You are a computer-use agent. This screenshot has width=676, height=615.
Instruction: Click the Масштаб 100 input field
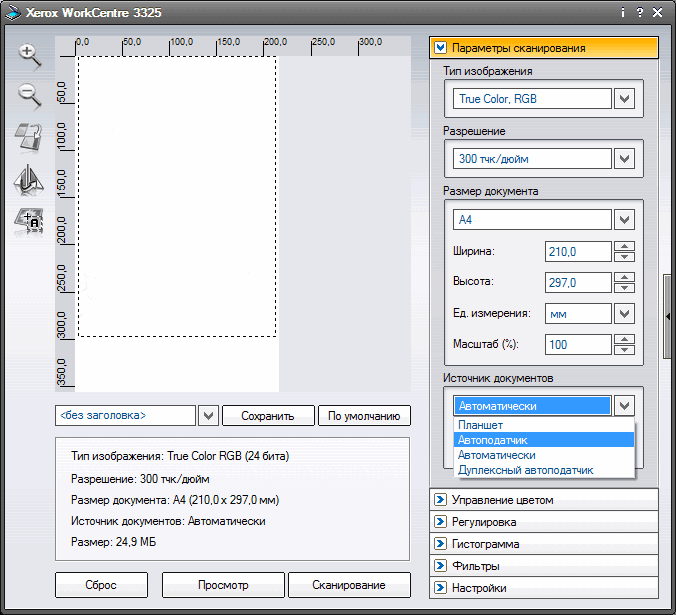point(578,344)
